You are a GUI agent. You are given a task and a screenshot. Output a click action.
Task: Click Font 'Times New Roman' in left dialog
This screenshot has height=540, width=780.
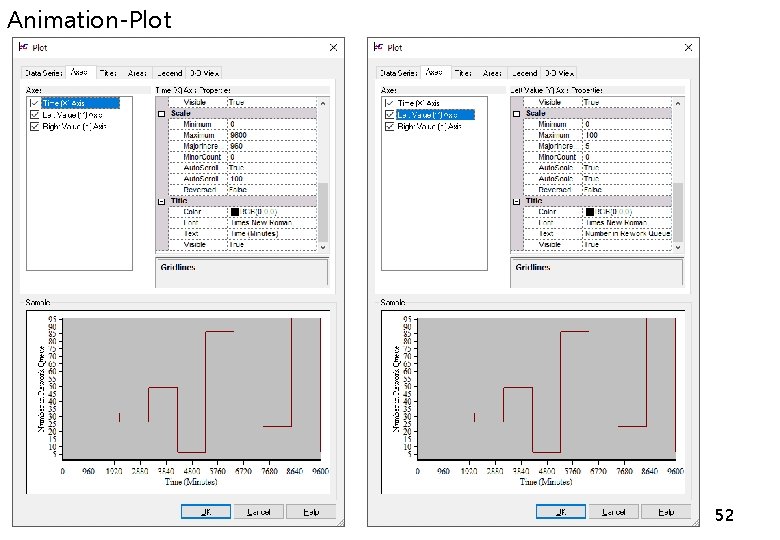pyautogui.click(x=272, y=223)
